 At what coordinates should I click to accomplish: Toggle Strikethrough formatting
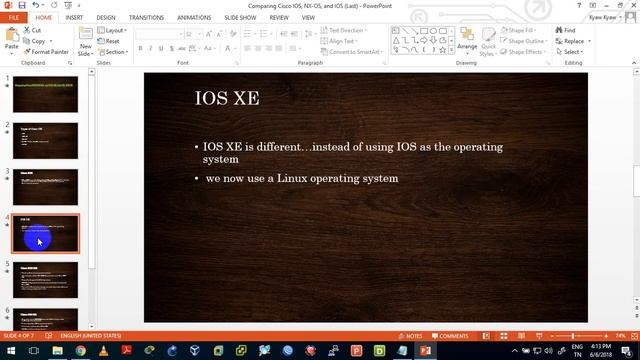click(182, 48)
